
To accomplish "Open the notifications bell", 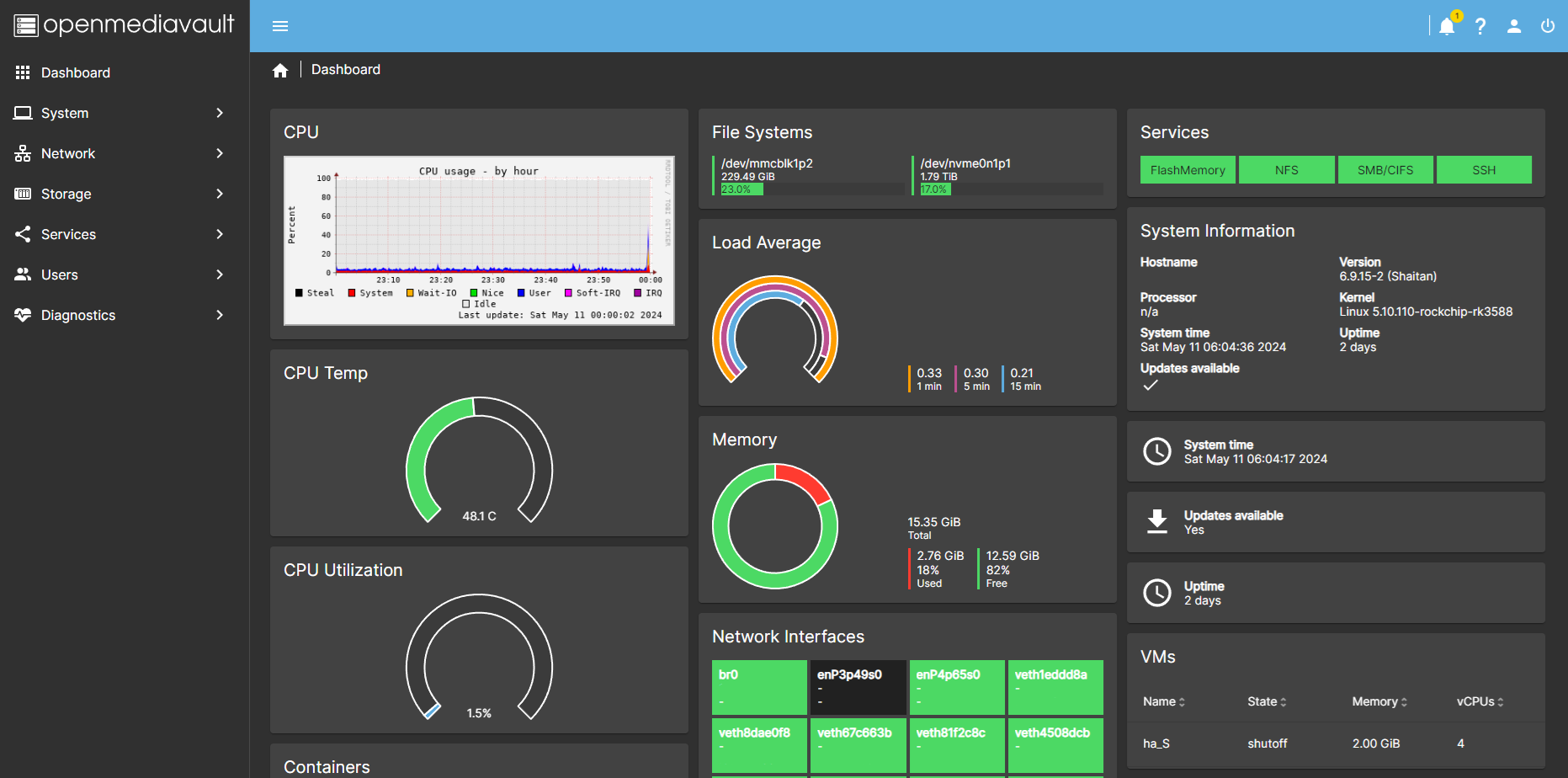I will point(1447,26).
